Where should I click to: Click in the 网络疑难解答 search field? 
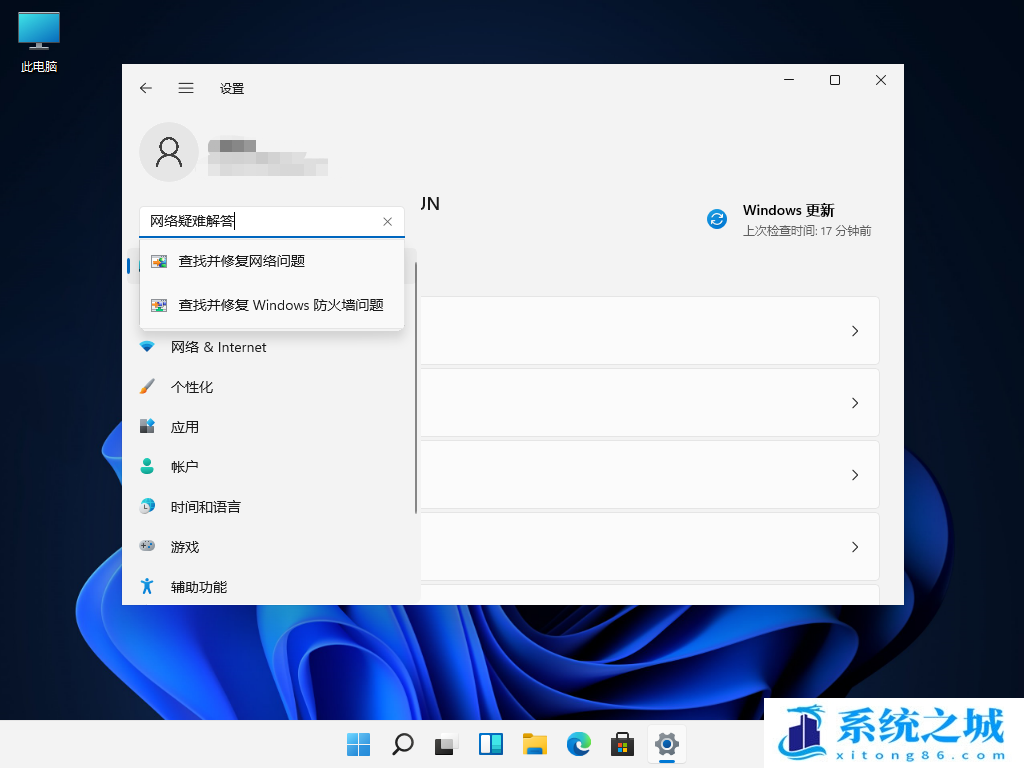coord(260,221)
